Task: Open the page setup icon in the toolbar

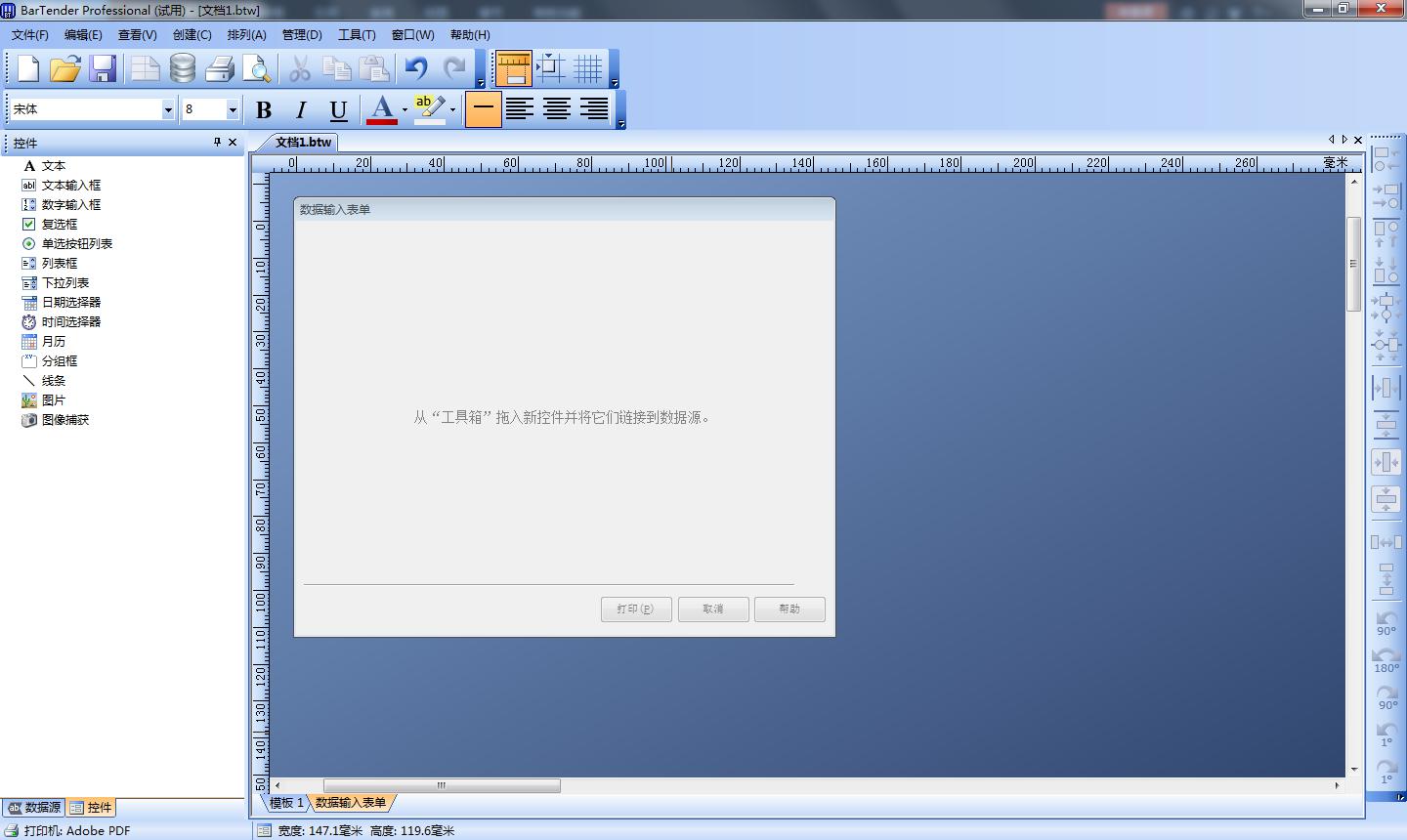Action: tap(146, 68)
